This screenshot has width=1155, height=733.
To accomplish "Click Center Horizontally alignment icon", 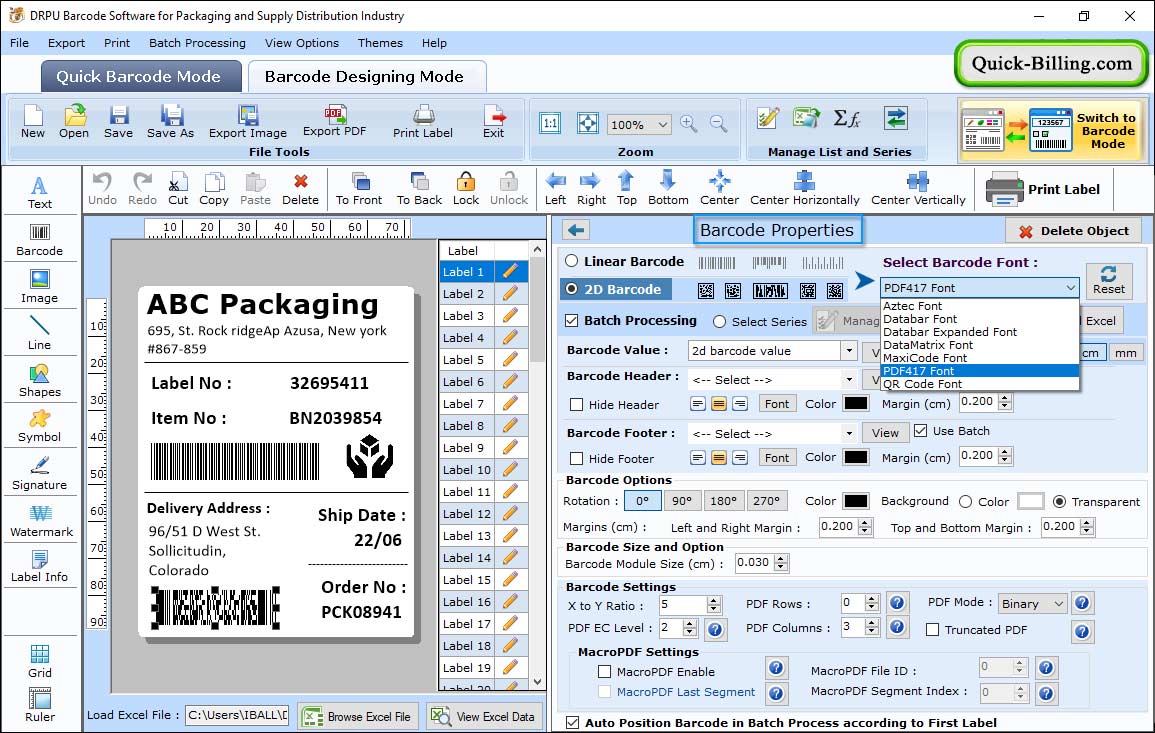I will [x=804, y=189].
